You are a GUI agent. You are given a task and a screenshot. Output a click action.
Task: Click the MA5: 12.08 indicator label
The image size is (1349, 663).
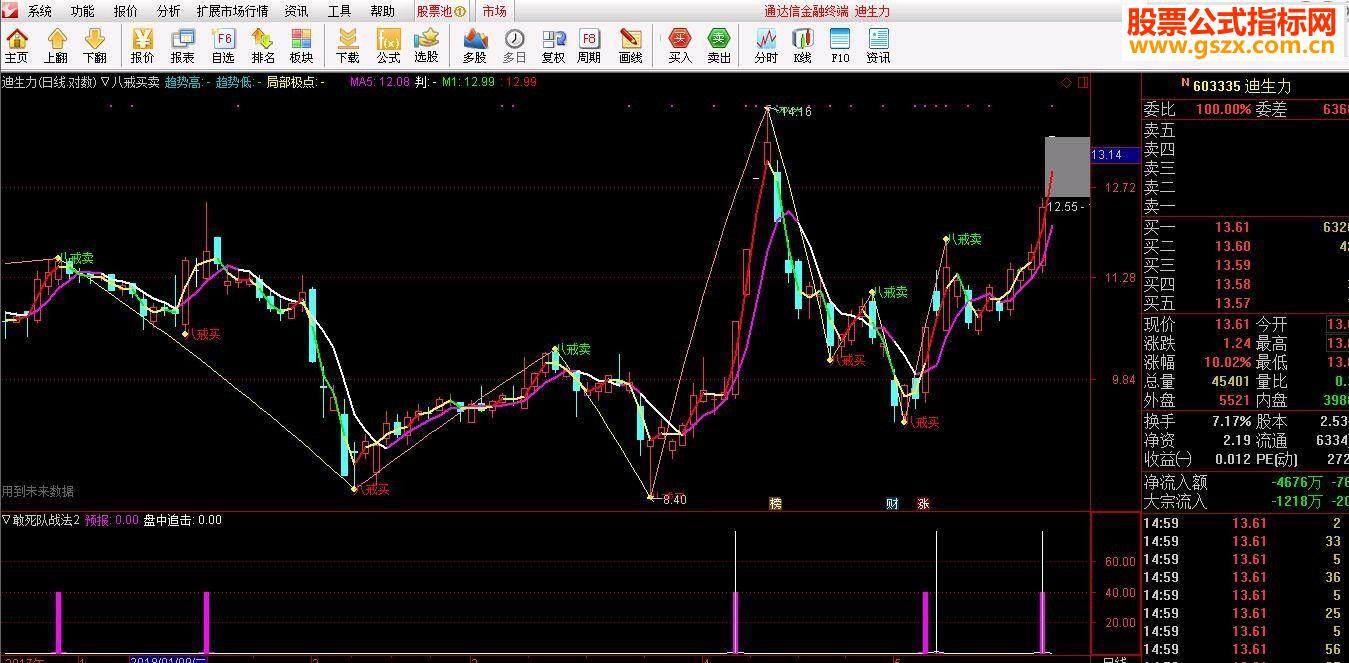coord(380,82)
